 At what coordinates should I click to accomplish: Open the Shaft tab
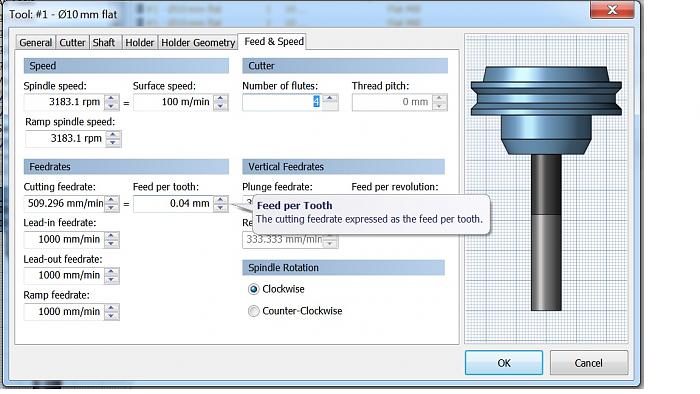[104, 42]
